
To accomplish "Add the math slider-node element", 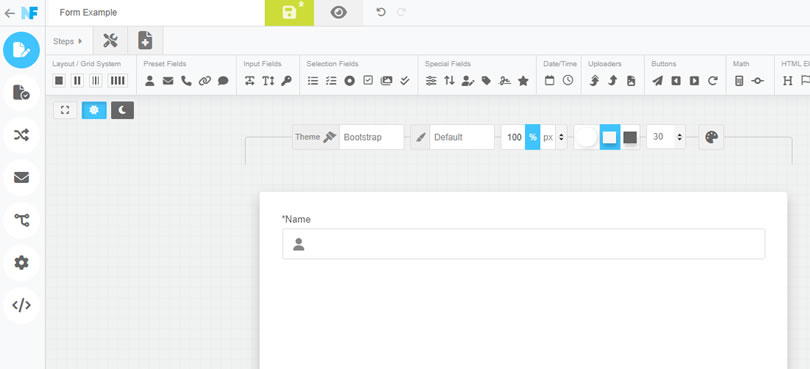I will coord(757,81).
